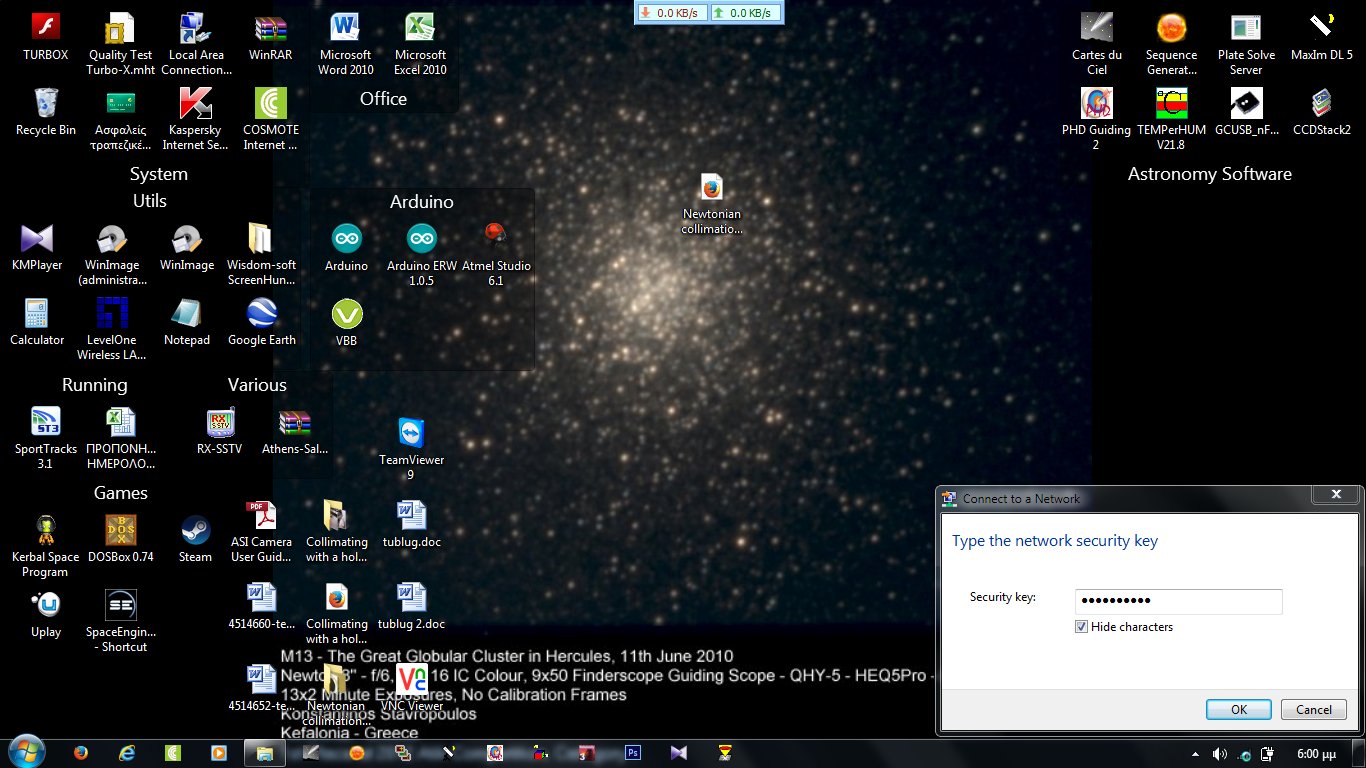Launch TeamViewer 9

click(411, 448)
